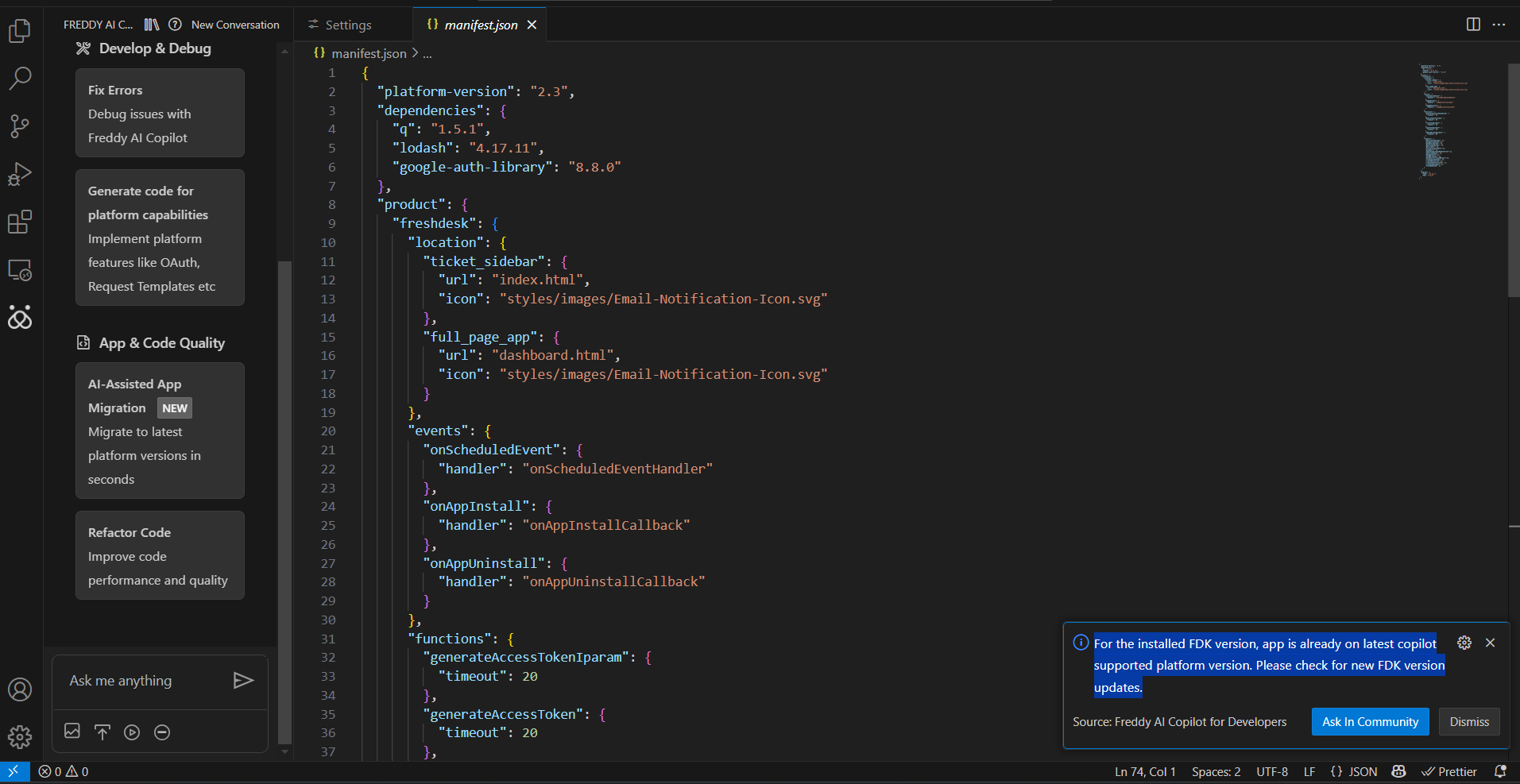Open Generate code for platform capabilities card
This screenshot has height=784, width=1520.
coord(160,238)
